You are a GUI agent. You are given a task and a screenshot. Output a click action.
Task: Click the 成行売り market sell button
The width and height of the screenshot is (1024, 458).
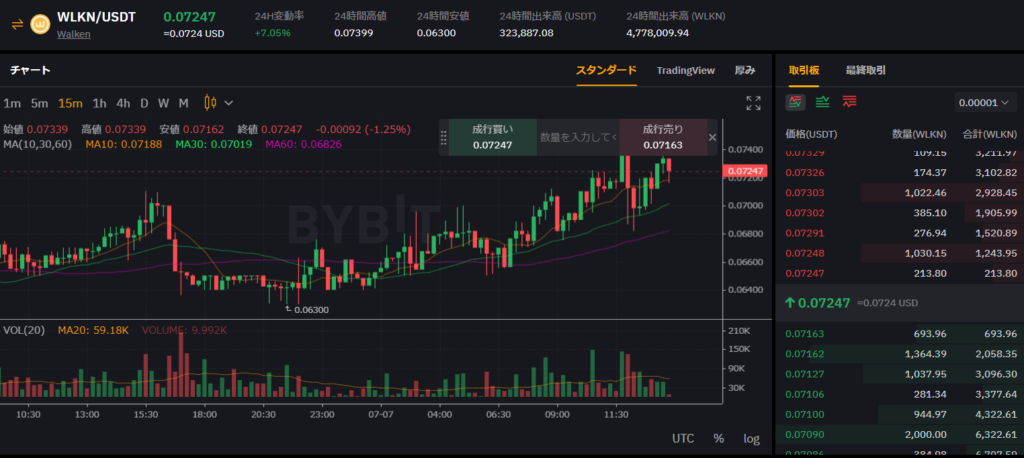pyautogui.click(x=663, y=137)
